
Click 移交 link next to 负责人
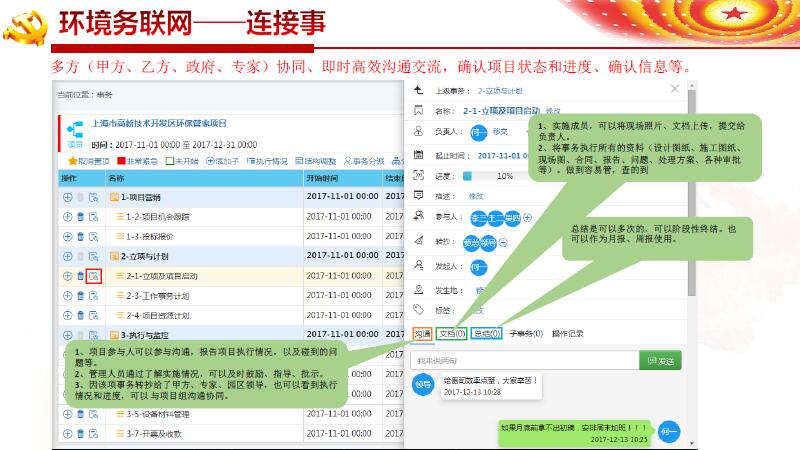500,131
